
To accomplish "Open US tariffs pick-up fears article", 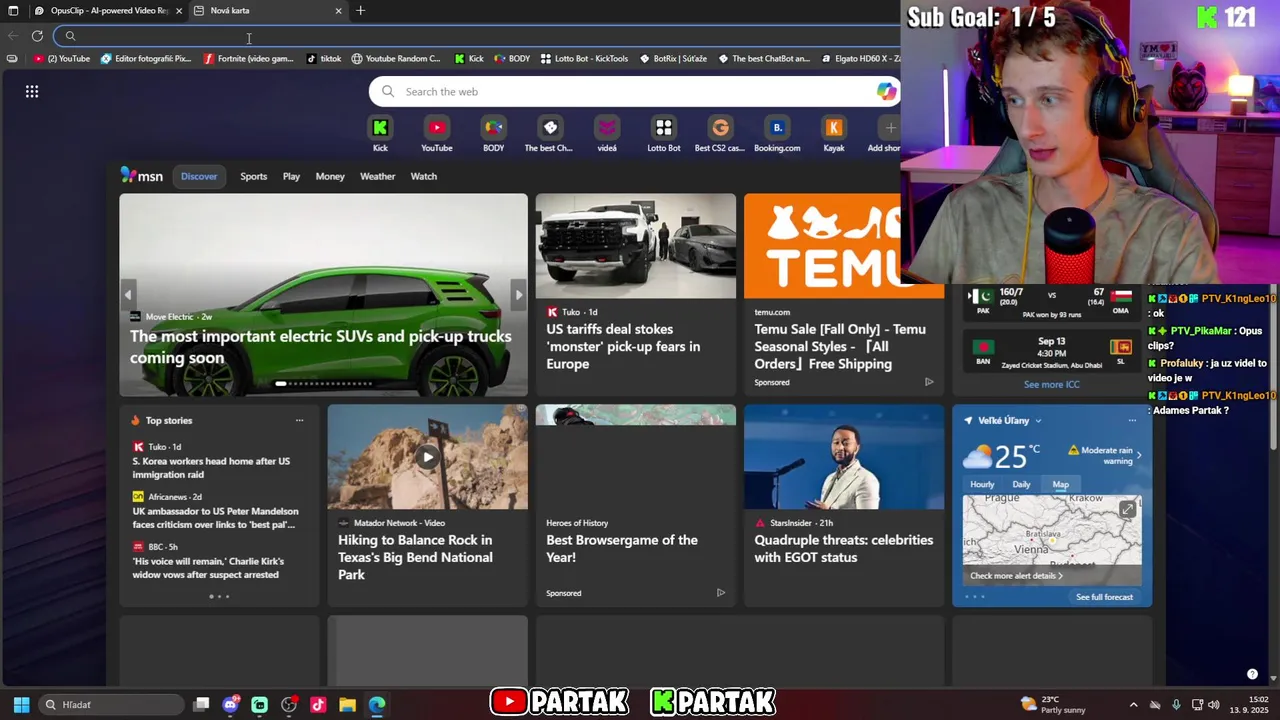I will [x=623, y=346].
